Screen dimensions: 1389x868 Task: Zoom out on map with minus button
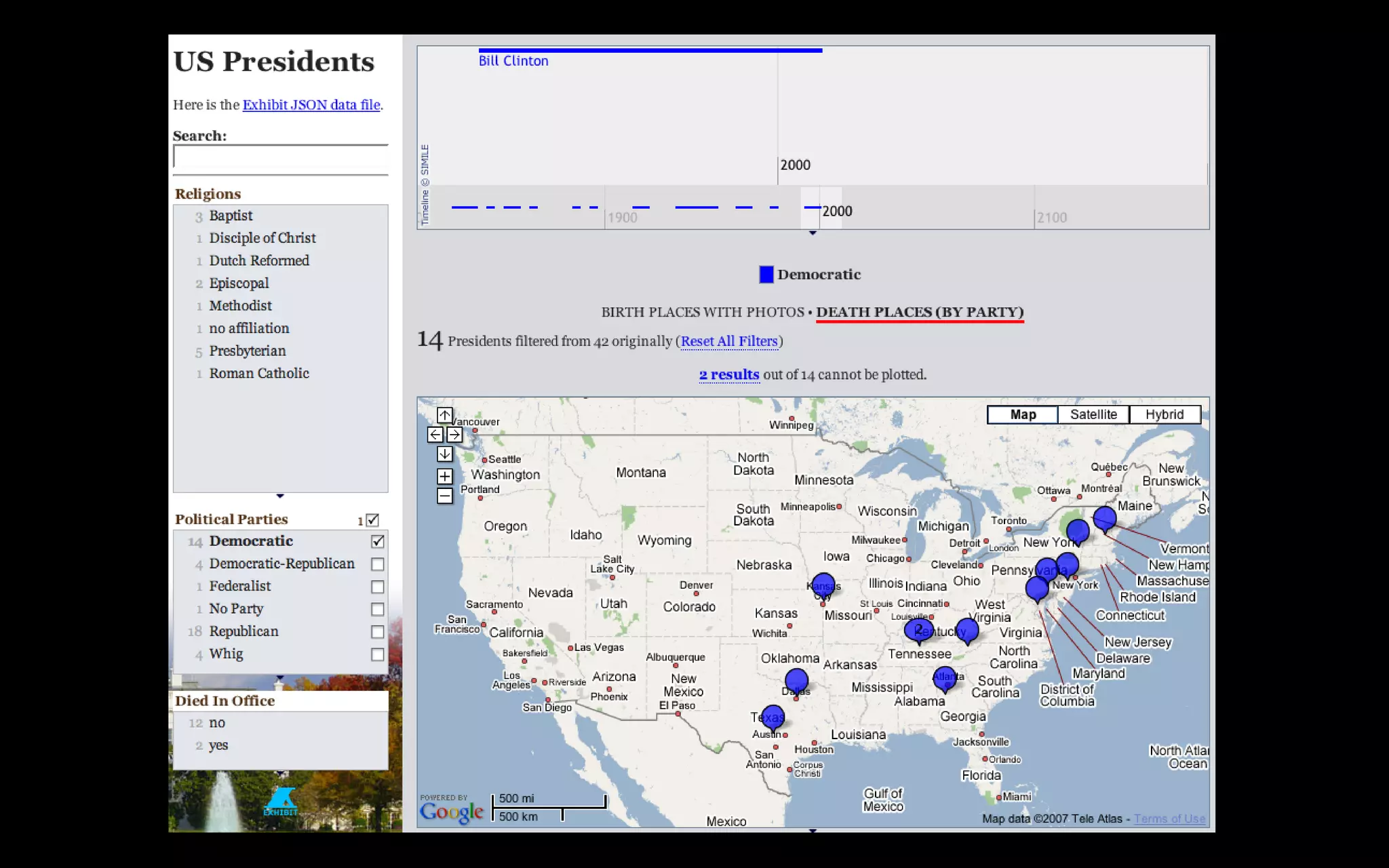444,496
